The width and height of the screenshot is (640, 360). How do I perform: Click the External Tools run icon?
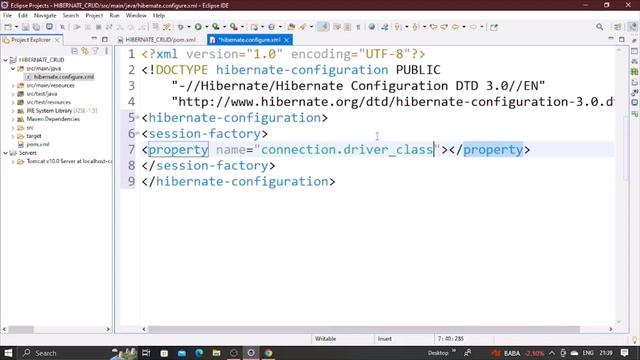[233, 27]
